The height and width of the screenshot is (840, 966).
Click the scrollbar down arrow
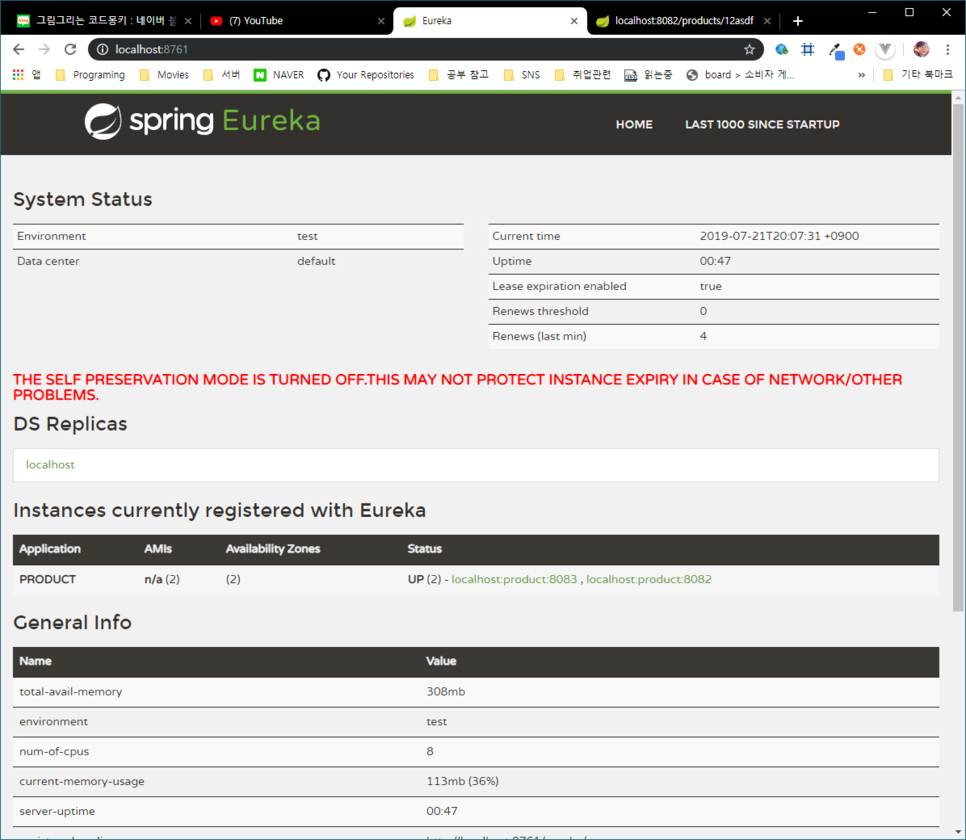pos(958,833)
